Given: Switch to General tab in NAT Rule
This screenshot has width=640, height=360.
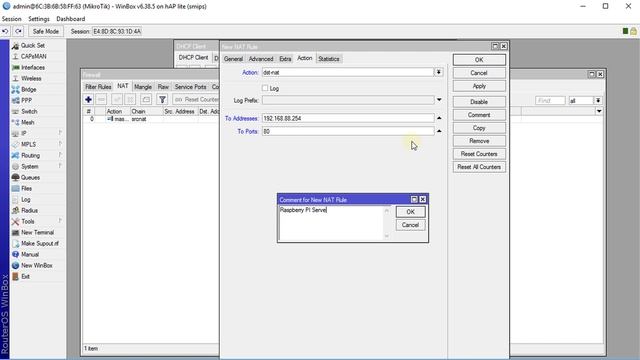Looking at the screenshot, I should pos(233,59).
